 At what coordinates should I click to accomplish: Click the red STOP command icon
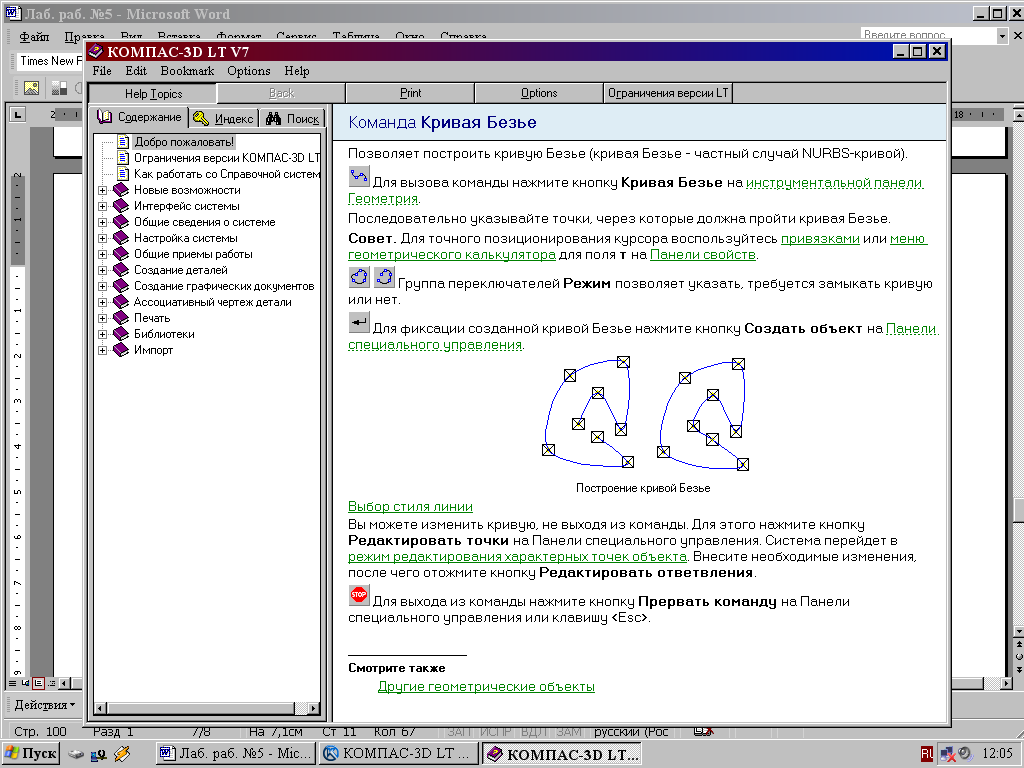point(359,596)
